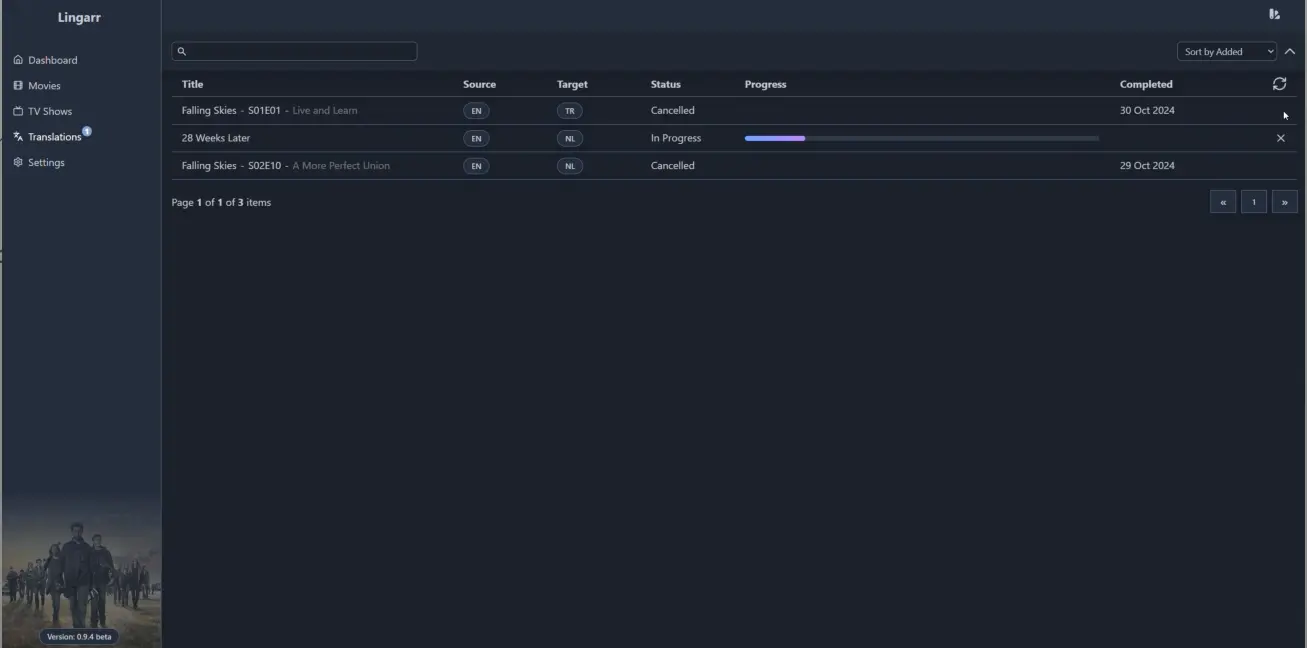Screen dimensions: 1307x648
Task: Click the NL target badge on Falling Skies S02E10
Action: pos(569,165)
